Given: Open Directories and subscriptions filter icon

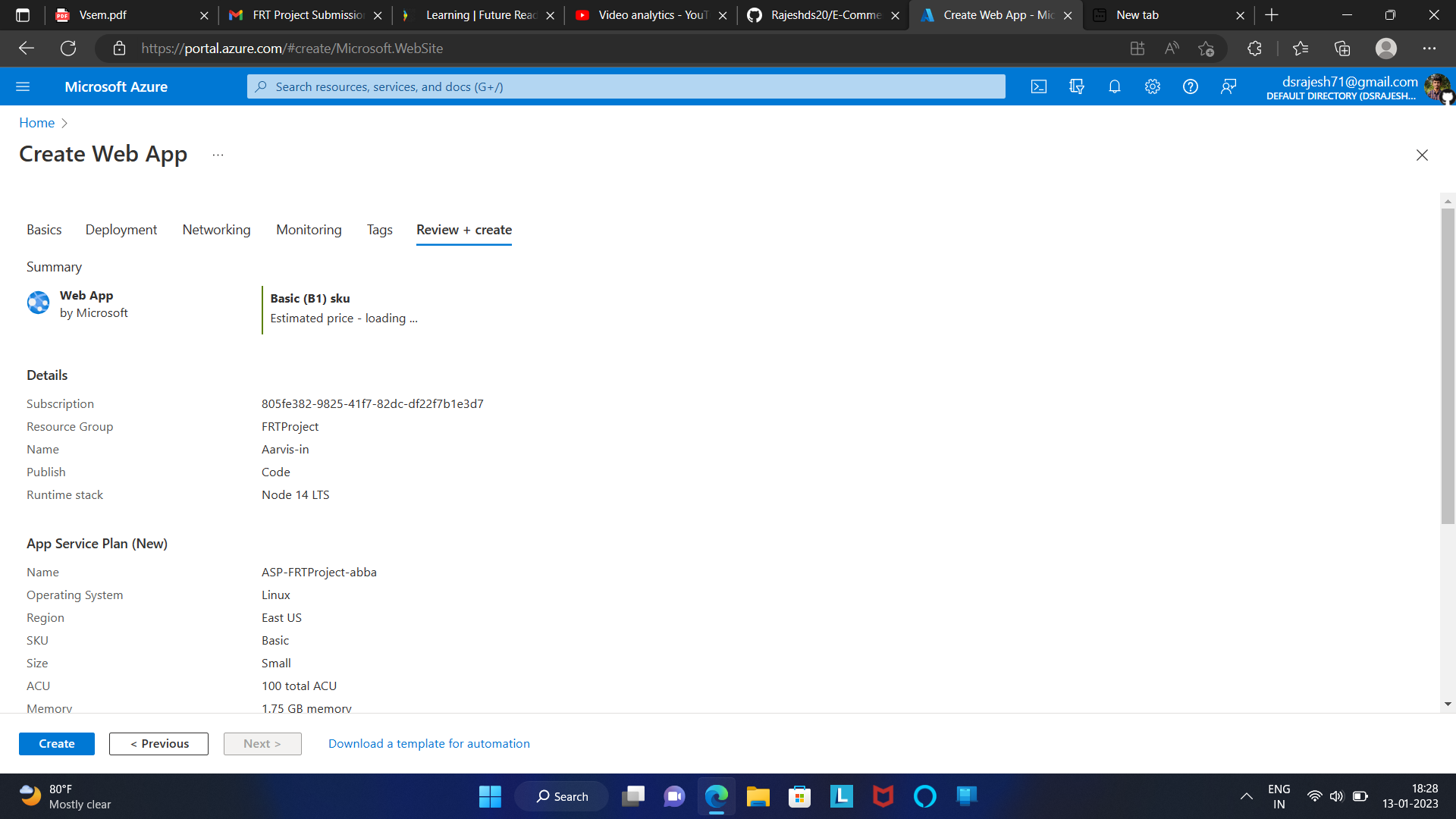Looking at the screenshot, I should coord(1077,86).
